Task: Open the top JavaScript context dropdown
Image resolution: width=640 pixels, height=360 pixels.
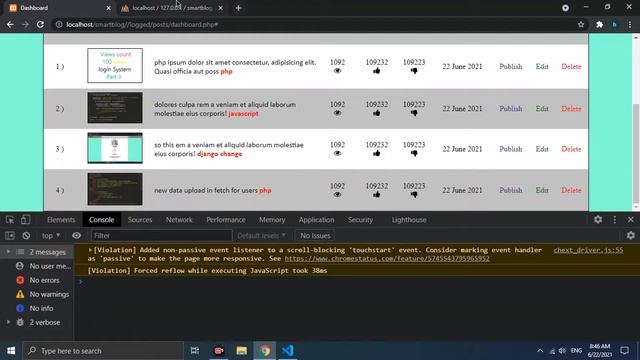Action: [51, 236]
